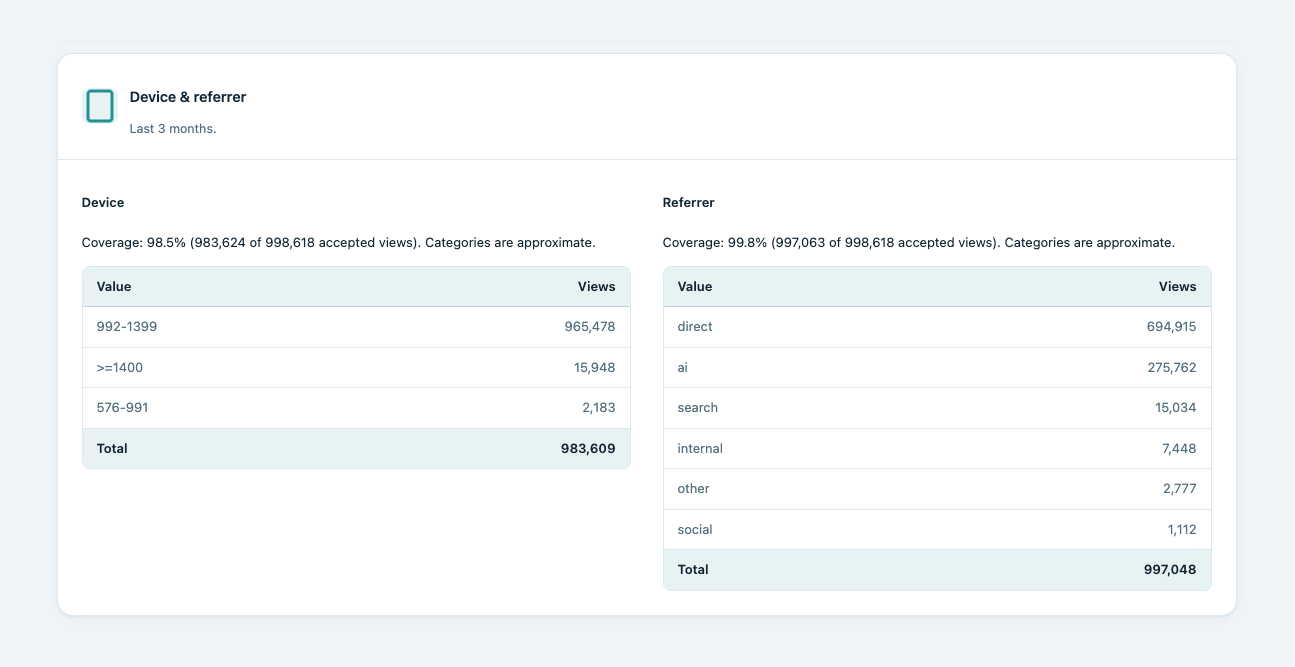Select the 'search' referrer row label
1295x667 pixels.
point(698,407)
